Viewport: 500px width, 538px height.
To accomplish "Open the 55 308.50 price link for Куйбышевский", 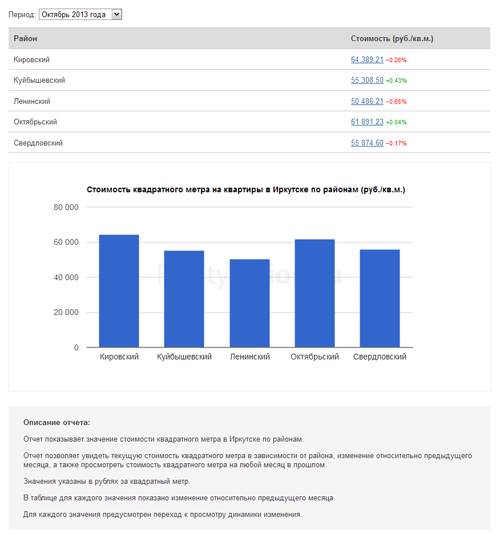I will [367, 80].
